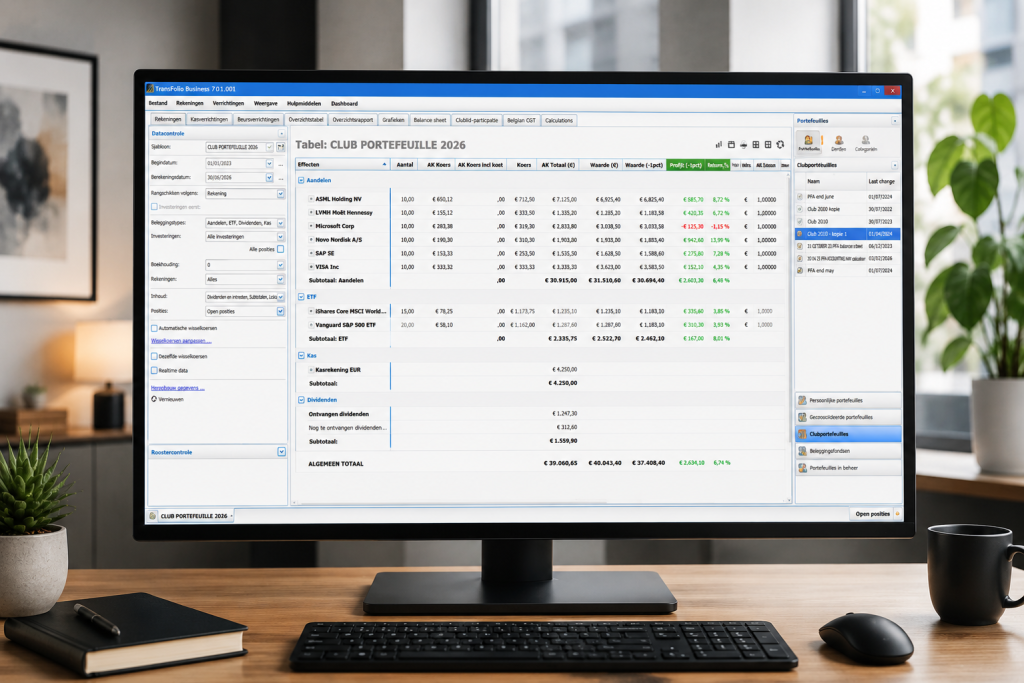Screen dimensions: 1024x683
Task: Click the Wisselkoersen aanpassen link
Action: [x=181, y=341]
